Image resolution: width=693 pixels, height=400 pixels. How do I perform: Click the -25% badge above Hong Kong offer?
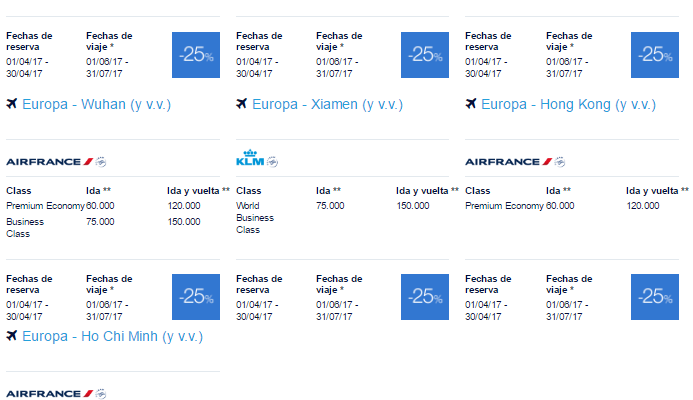(x=655, y=55)
